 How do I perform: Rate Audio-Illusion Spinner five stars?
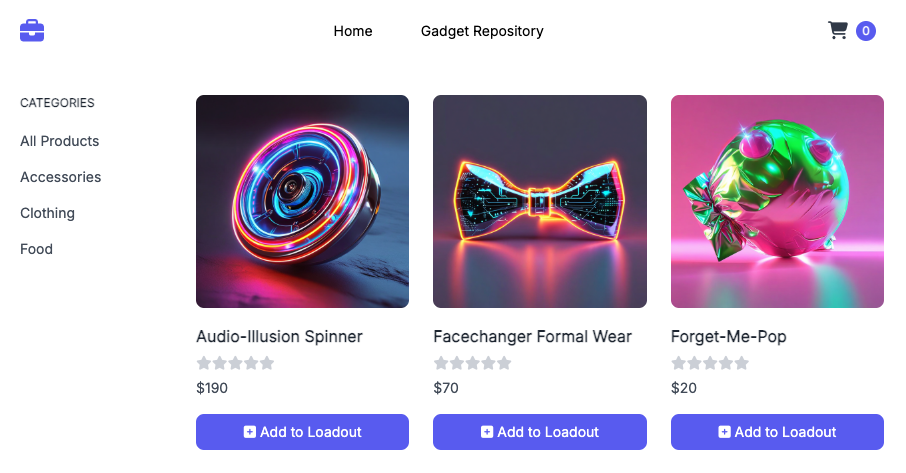[x=267, y=363]
